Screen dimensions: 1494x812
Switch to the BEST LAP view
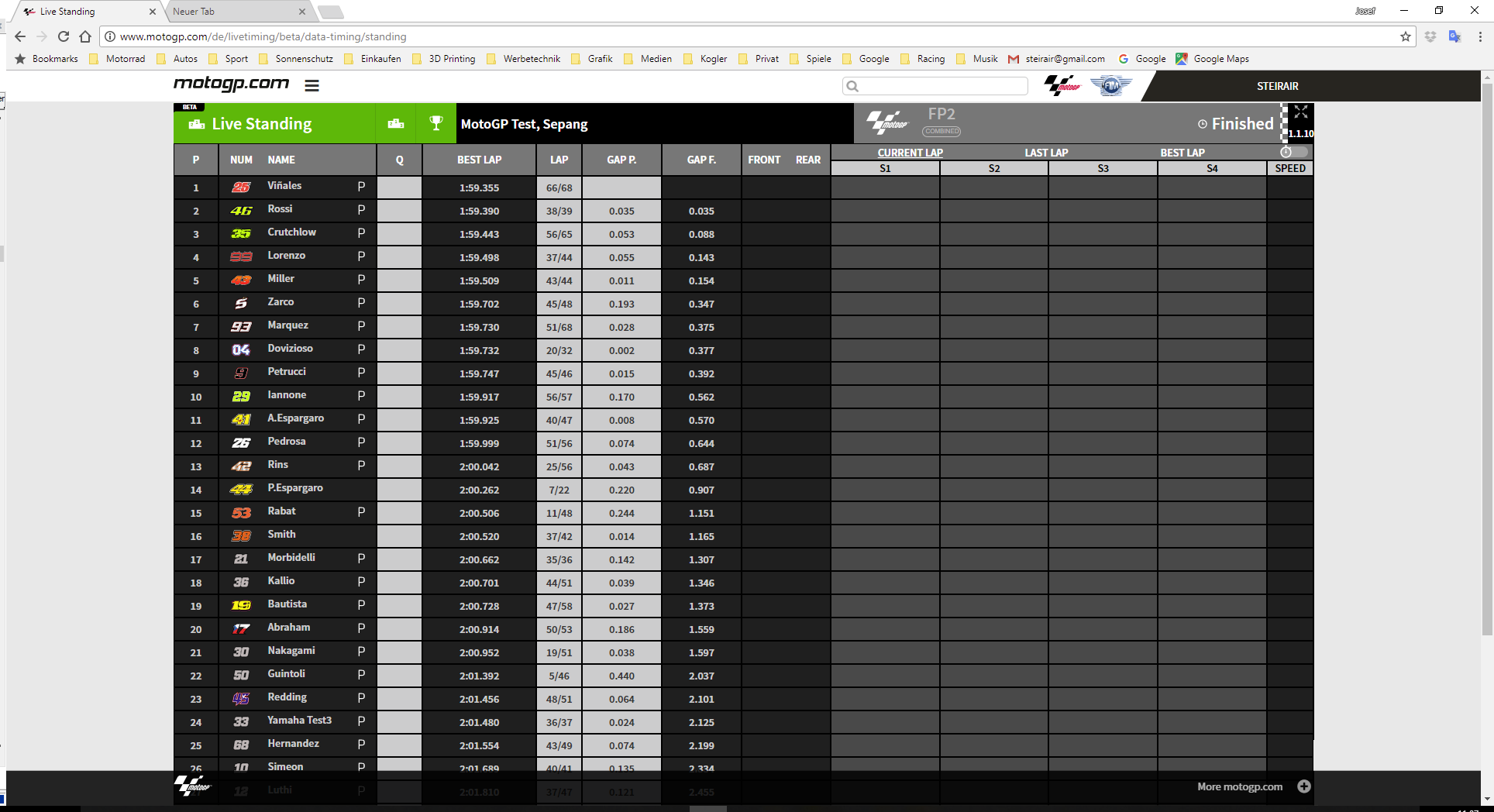click(1182, 153)
